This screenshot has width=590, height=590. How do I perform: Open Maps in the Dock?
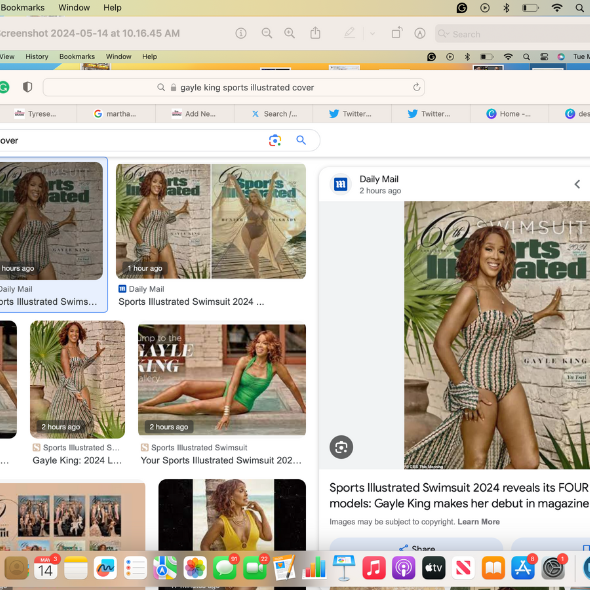(x=165, y=568)
